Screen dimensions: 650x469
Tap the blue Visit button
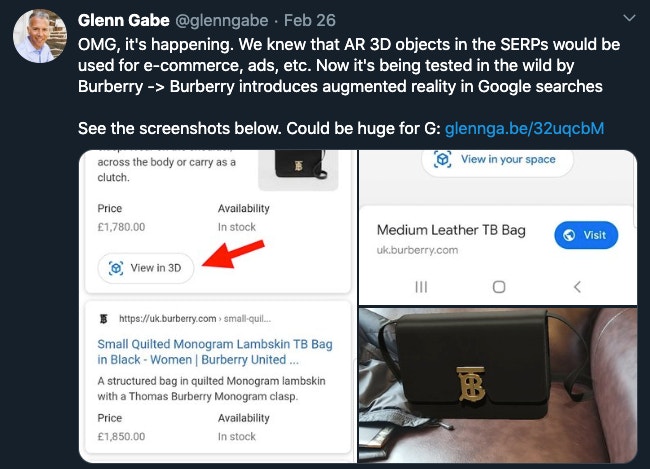click(x=586, y=235)
